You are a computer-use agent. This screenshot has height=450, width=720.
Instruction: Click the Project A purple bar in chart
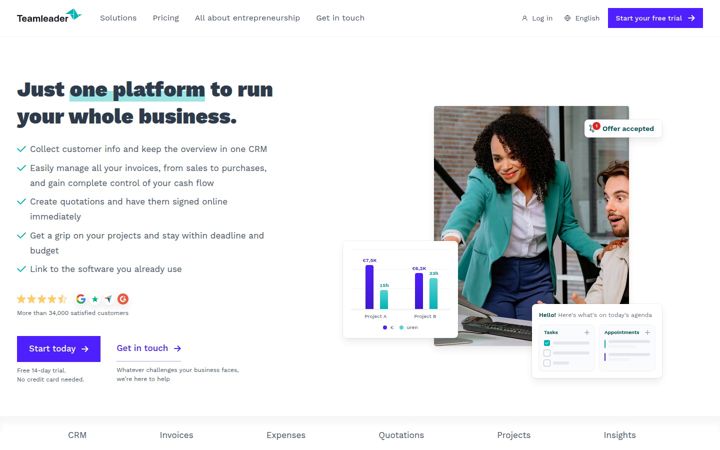[x=369, y=287]
